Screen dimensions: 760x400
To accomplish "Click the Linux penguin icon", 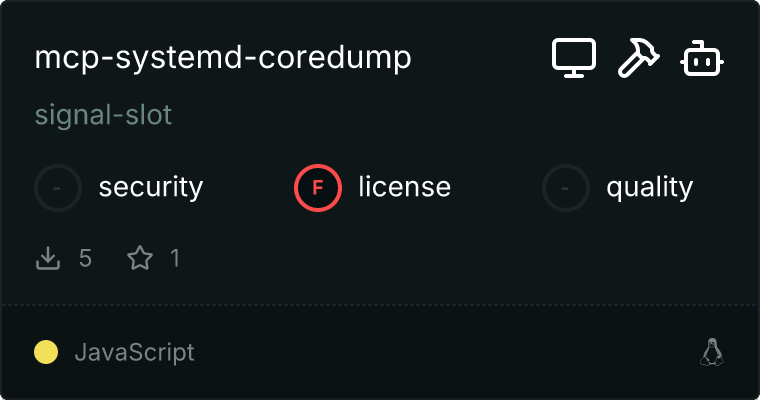I will coord(712,352).
